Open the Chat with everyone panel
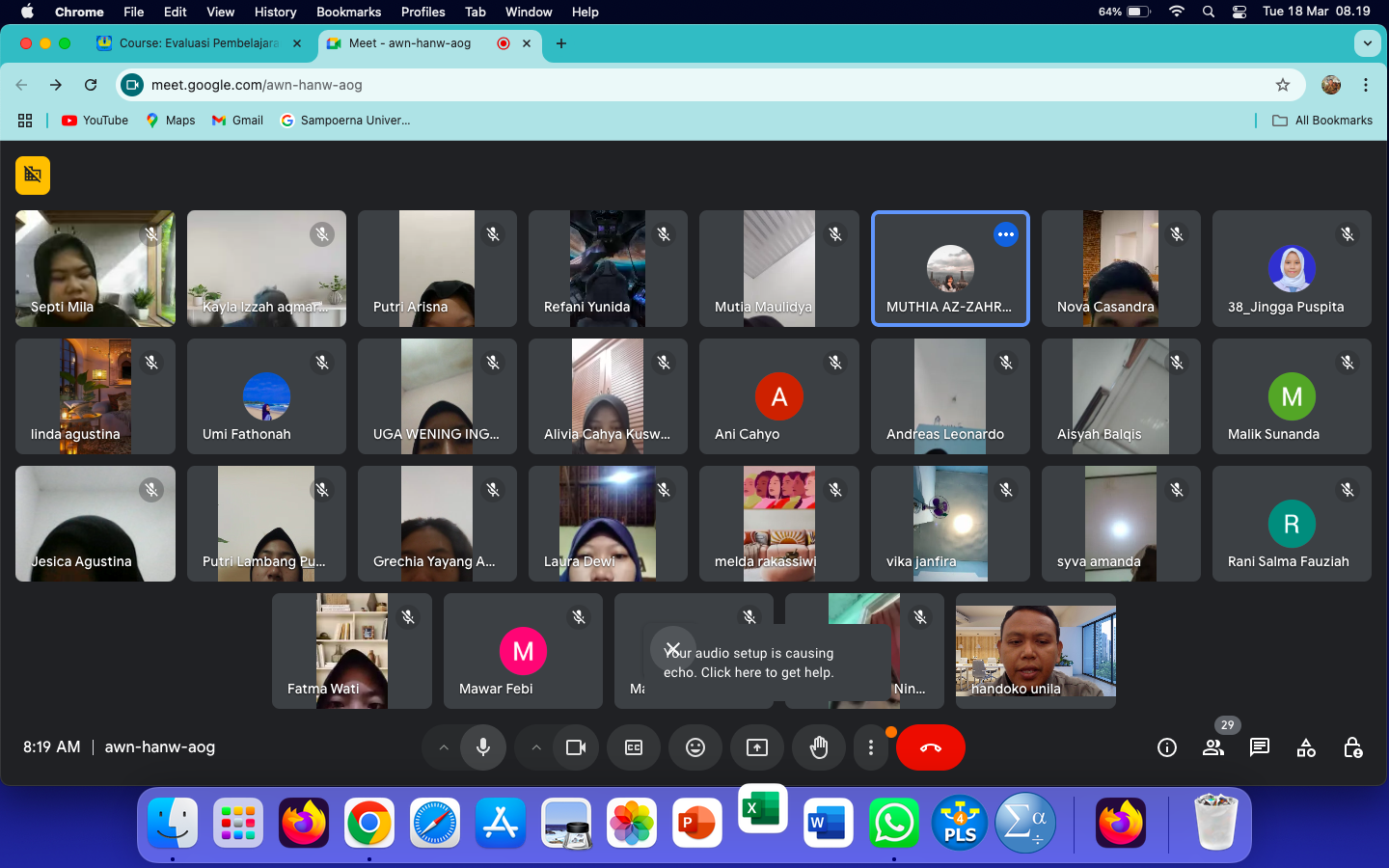Image resolution: width=1389 pixels, height=868 pixels. coord(1259,747)
